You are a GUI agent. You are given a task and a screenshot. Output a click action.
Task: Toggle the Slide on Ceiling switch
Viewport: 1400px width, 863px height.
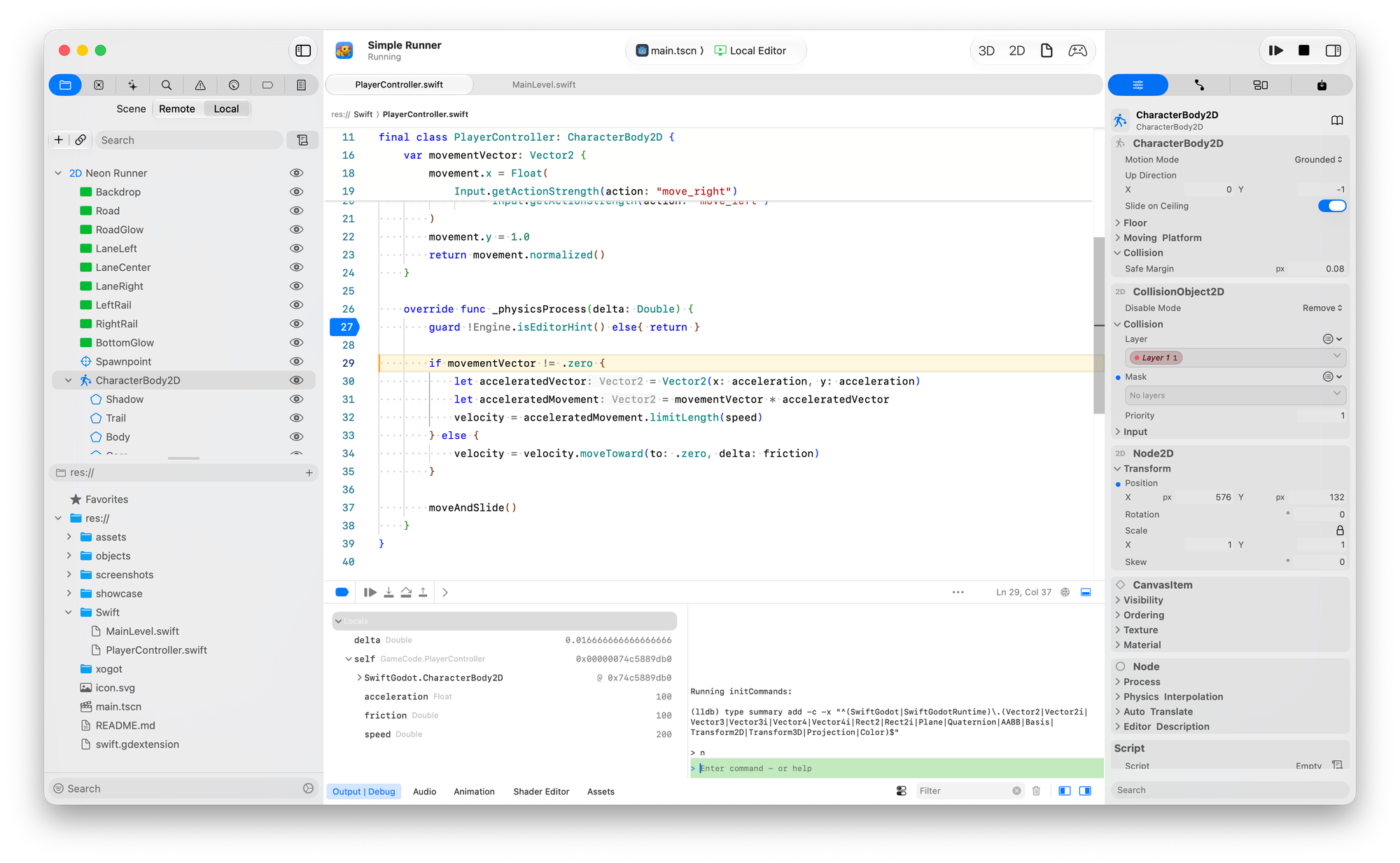click(x=1332, y=206)
